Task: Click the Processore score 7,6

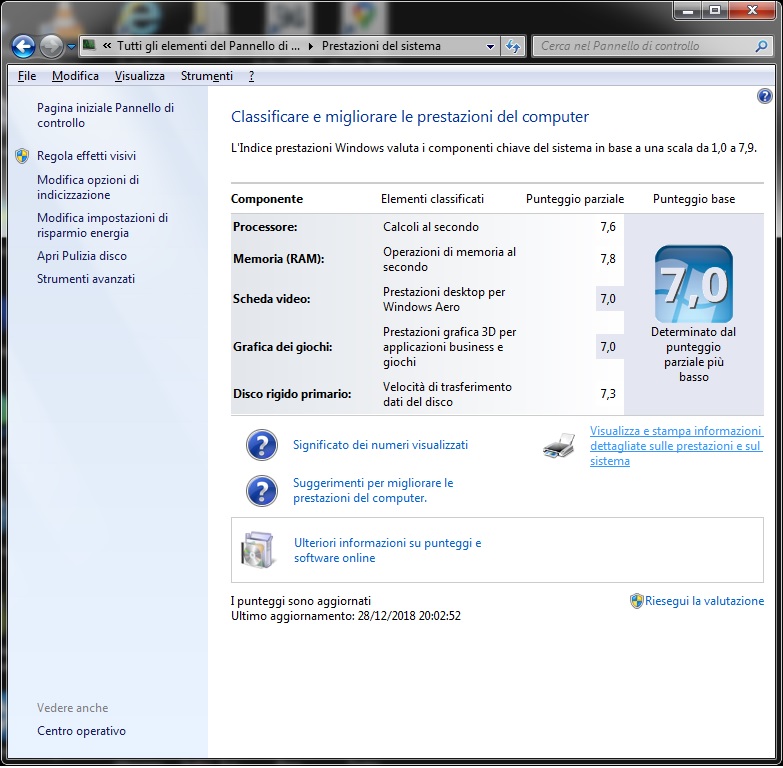Action: 608,227
